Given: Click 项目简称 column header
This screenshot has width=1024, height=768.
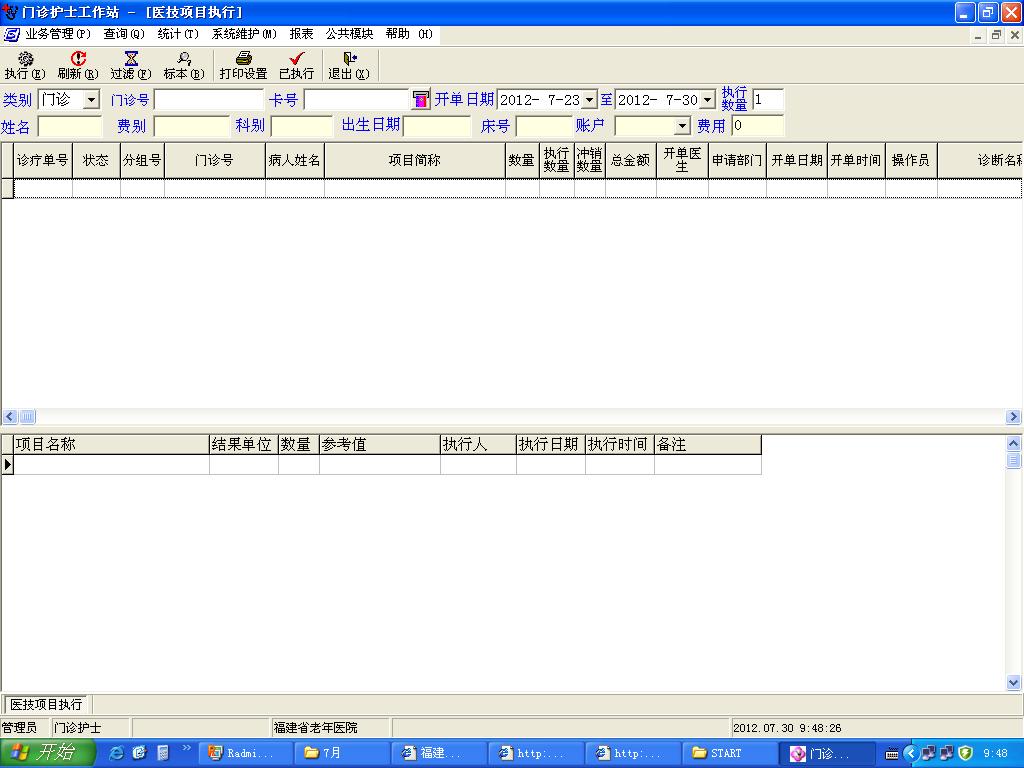Looking at the screenshot, I should click(415, 160).
